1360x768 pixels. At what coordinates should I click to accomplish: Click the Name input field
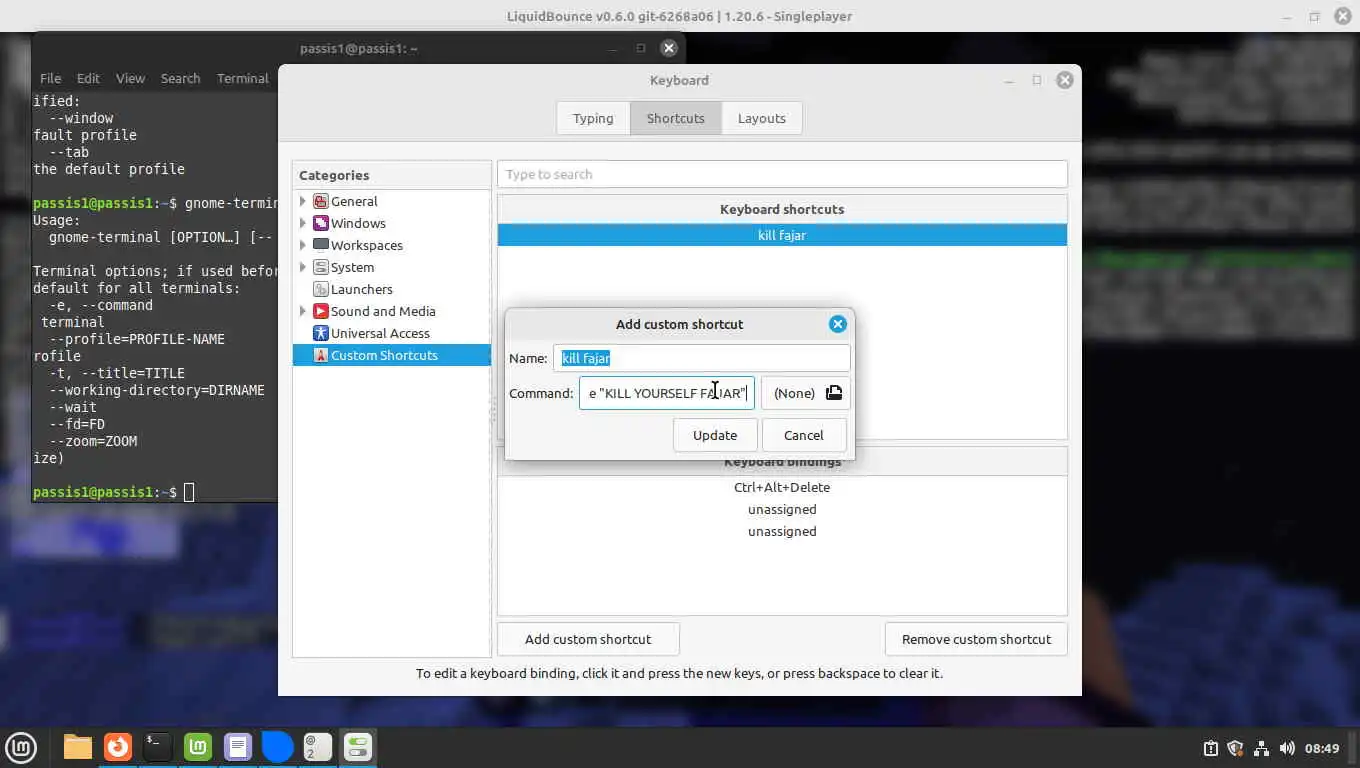pyautogui.click(x=702, y=358)
